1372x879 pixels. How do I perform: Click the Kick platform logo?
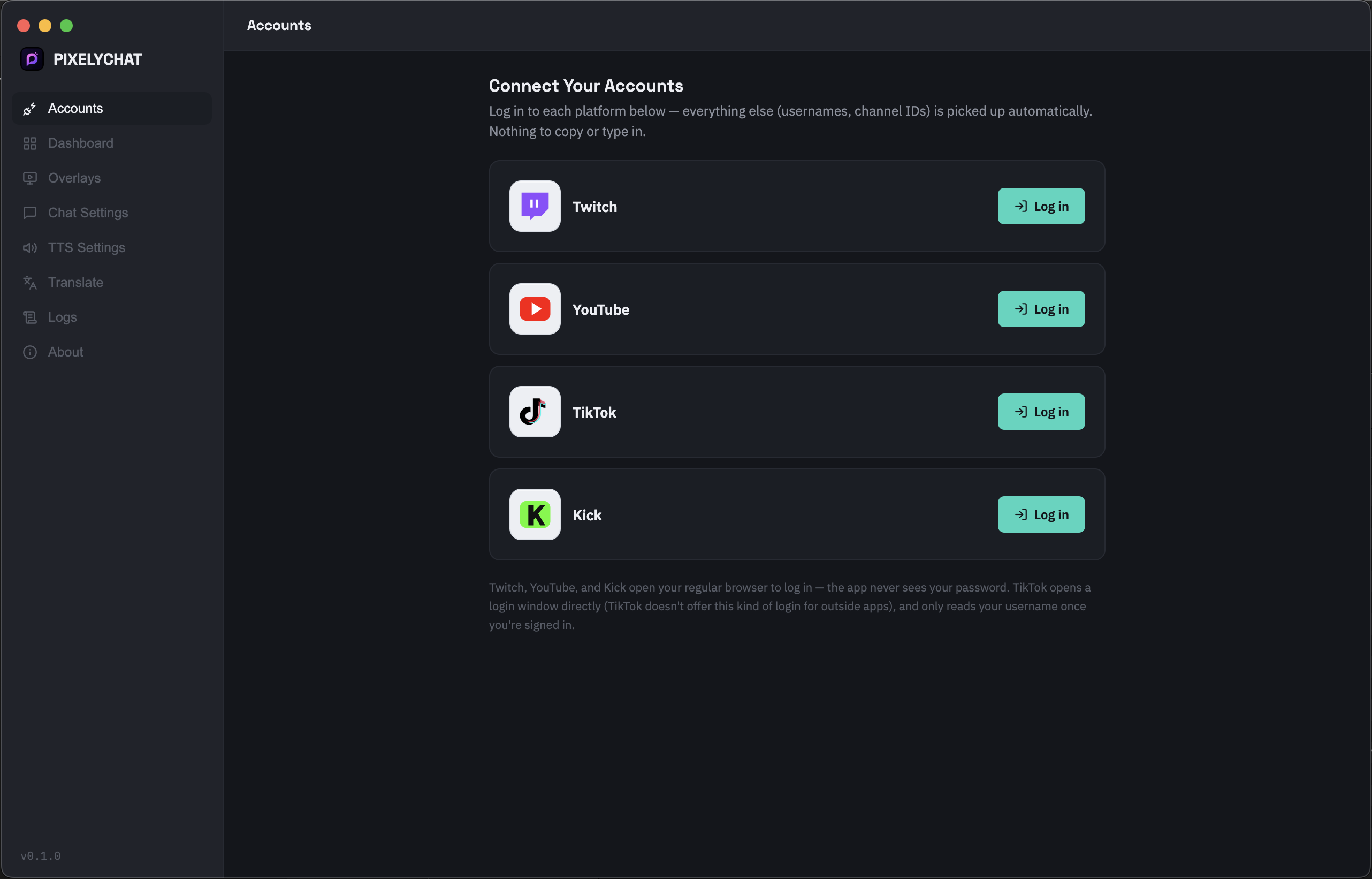535,514
